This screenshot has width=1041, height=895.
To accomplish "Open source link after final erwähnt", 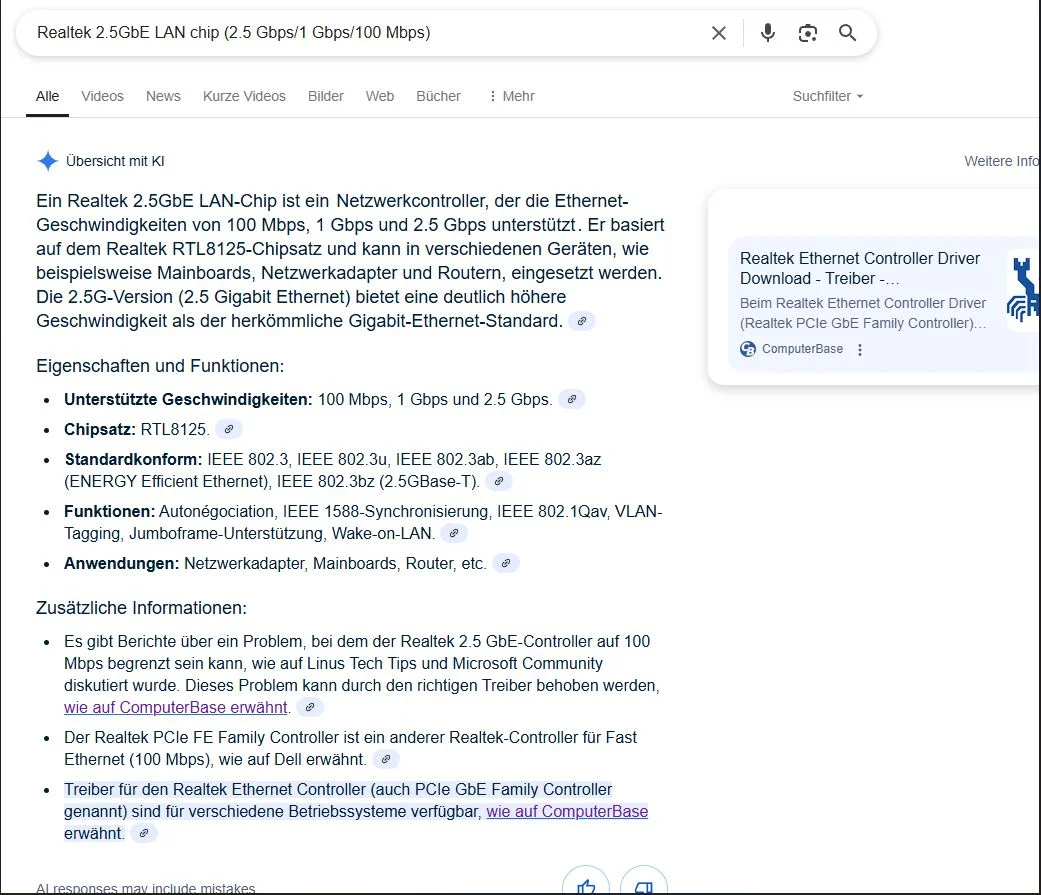I will coord(143,833).
